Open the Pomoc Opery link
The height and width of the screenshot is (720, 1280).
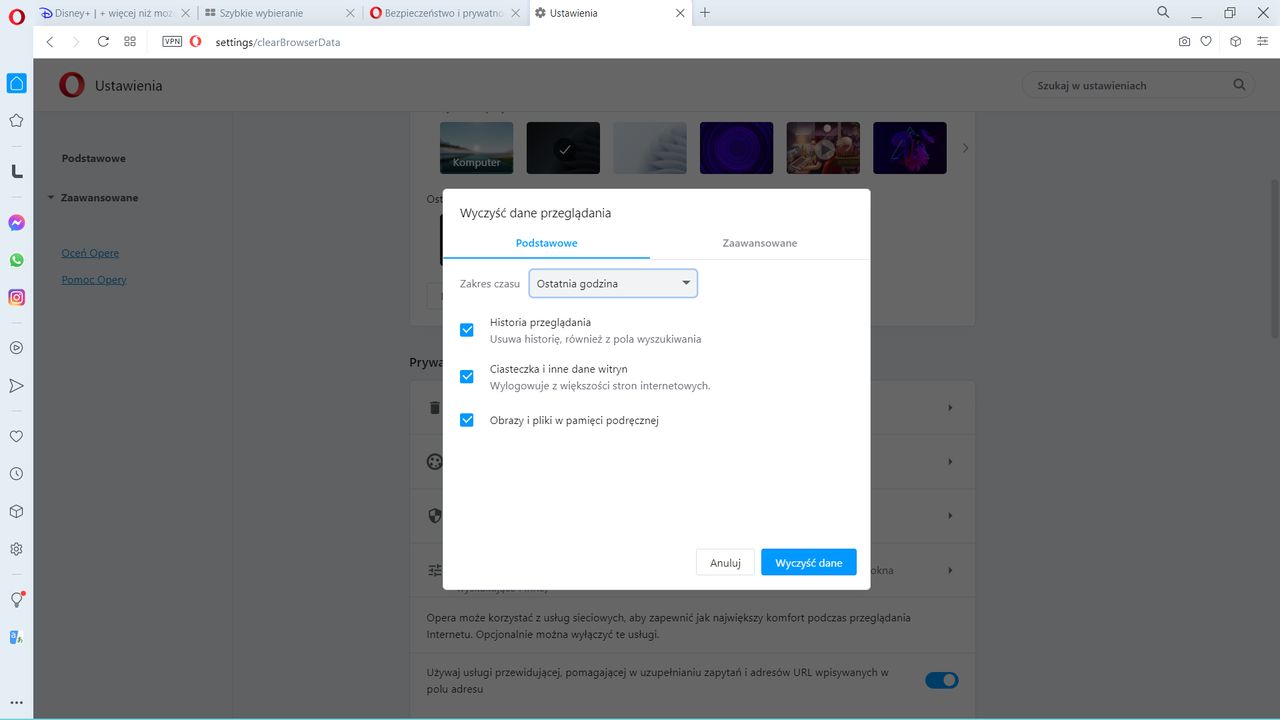(x=94, y=280)
